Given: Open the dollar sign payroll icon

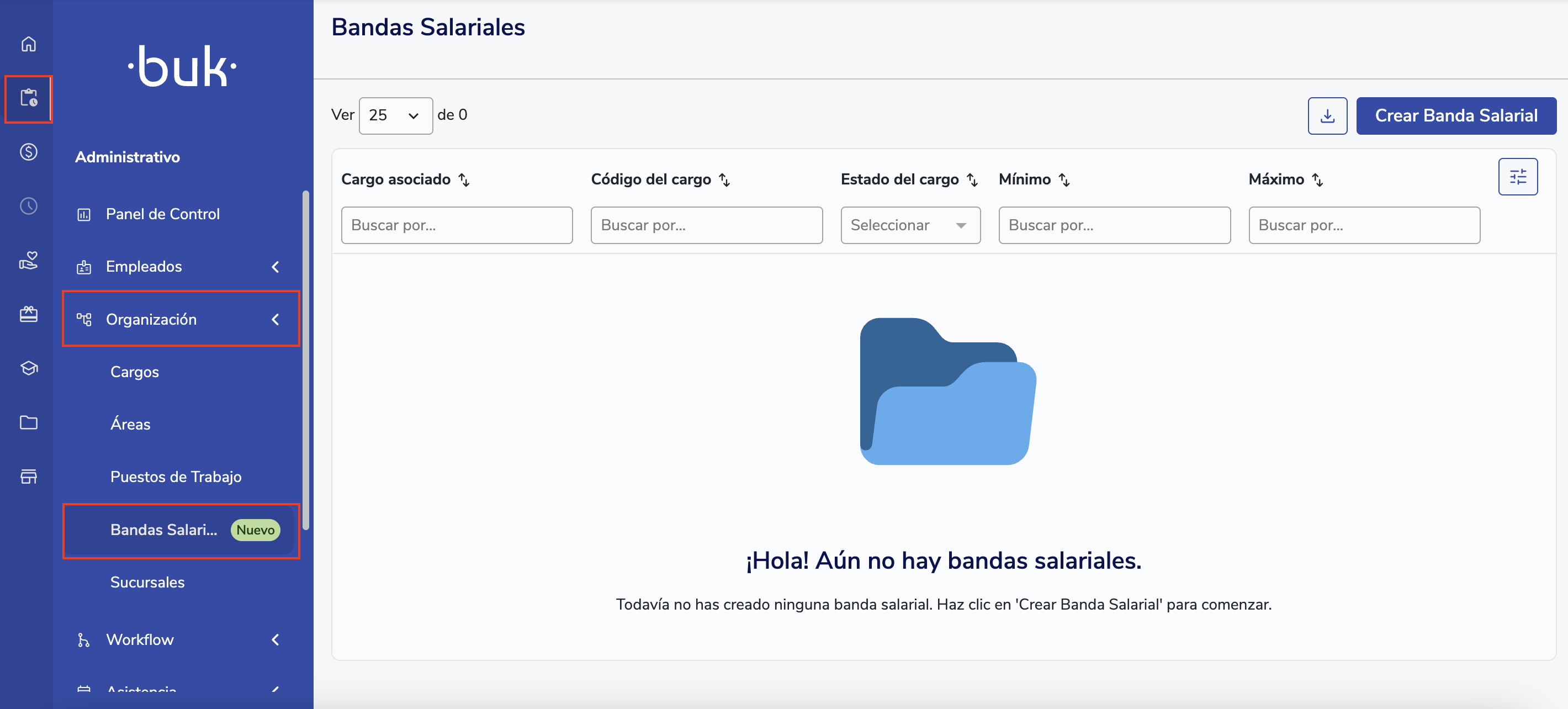Looking at the screenshot, I should point(29,151).
